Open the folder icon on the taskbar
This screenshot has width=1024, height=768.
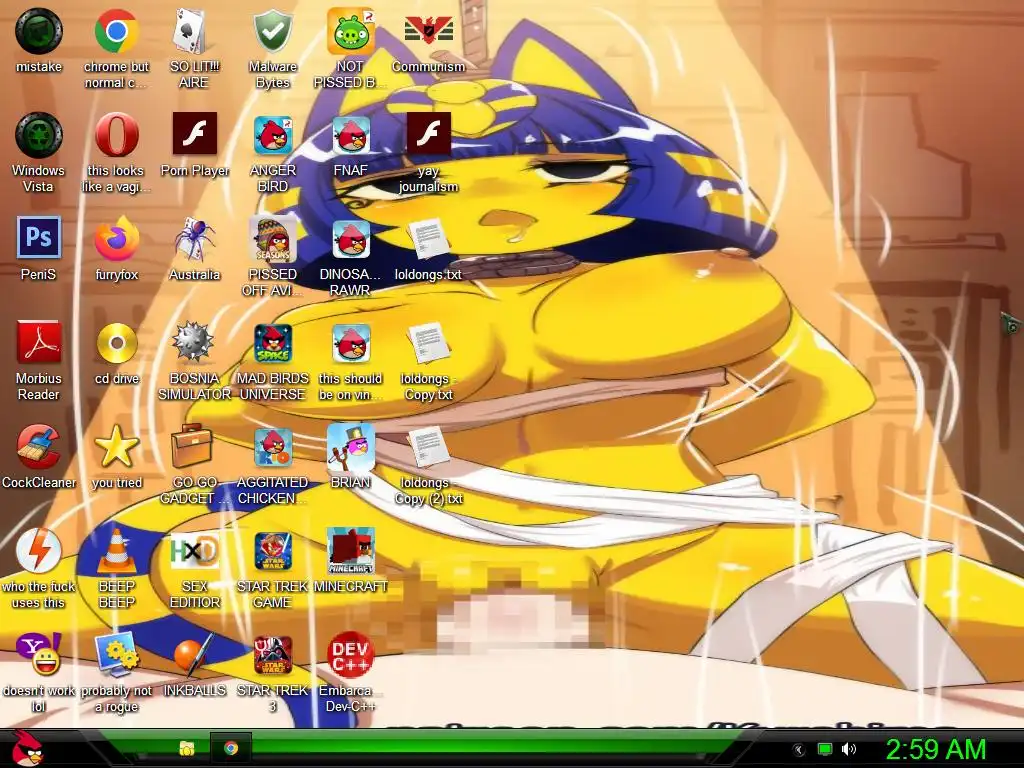pyautogui.click(x=187, y=748)
